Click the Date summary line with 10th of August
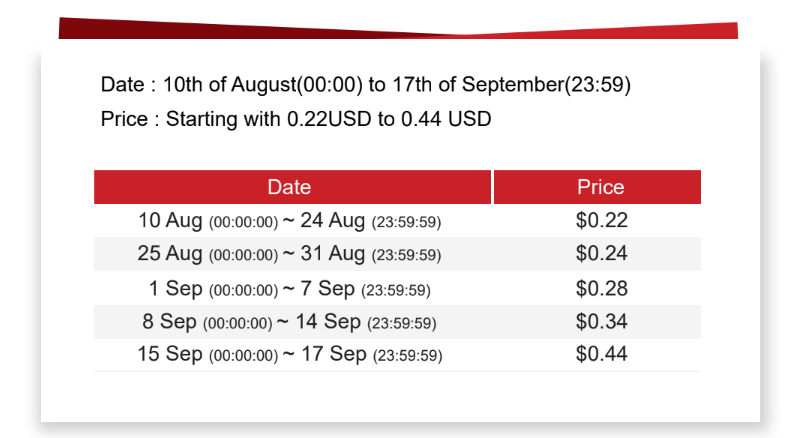The height and width of the screenshot is (438, 805). pos(366,85)
